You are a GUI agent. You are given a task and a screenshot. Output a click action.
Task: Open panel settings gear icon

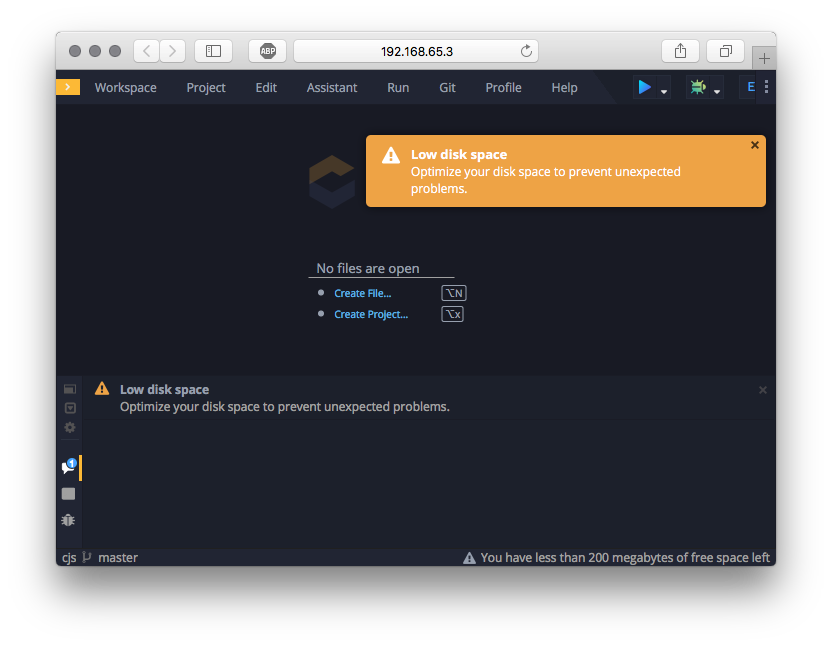[70, 427]
